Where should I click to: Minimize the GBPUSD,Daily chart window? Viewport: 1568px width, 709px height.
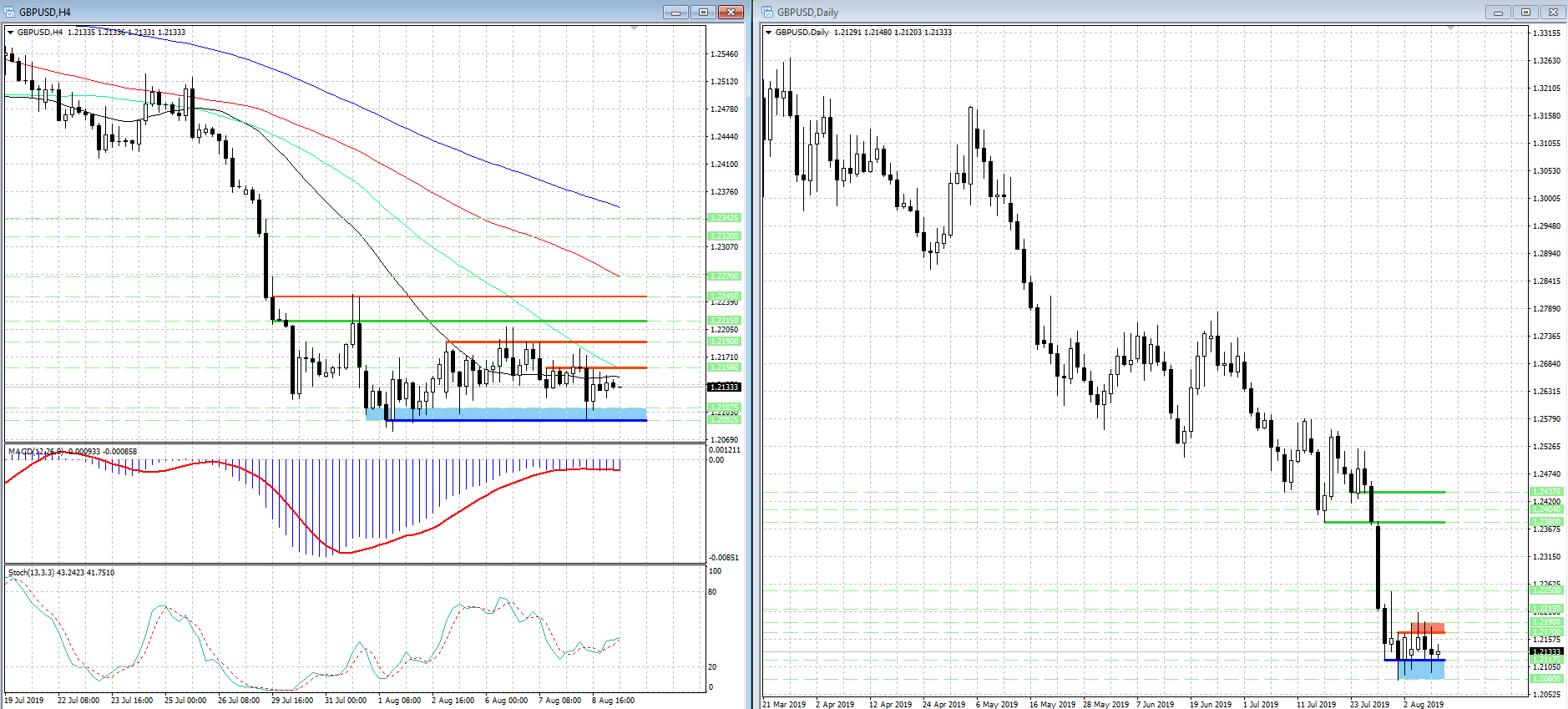click(1498, 12)
